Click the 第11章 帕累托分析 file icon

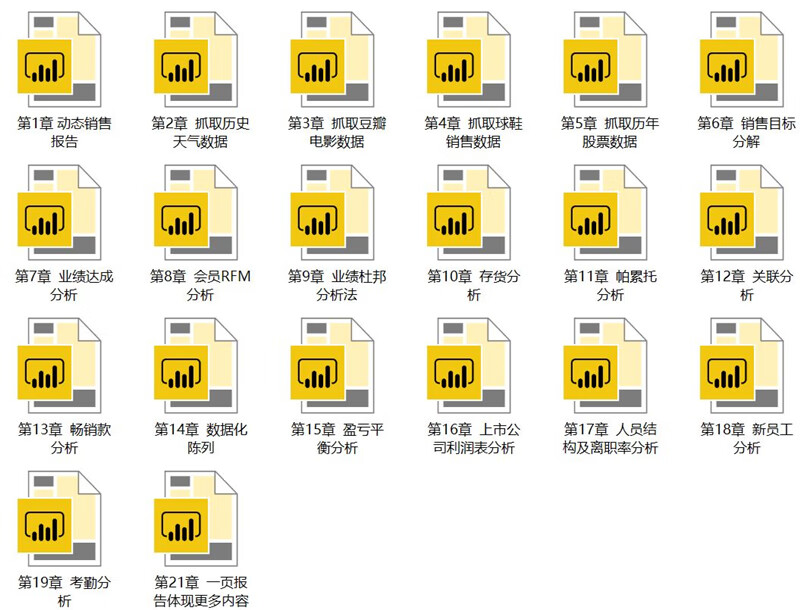click(605, 212)
